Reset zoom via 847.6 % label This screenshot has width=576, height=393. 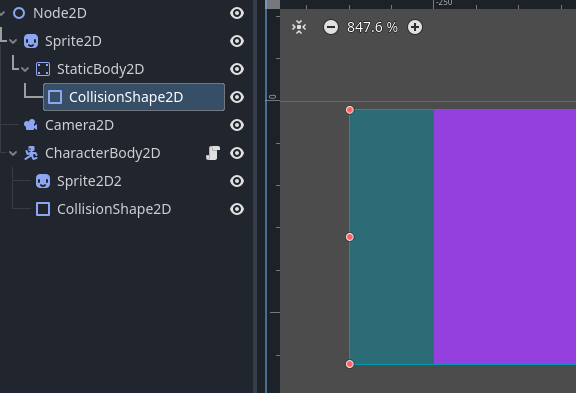coord(372,27)
